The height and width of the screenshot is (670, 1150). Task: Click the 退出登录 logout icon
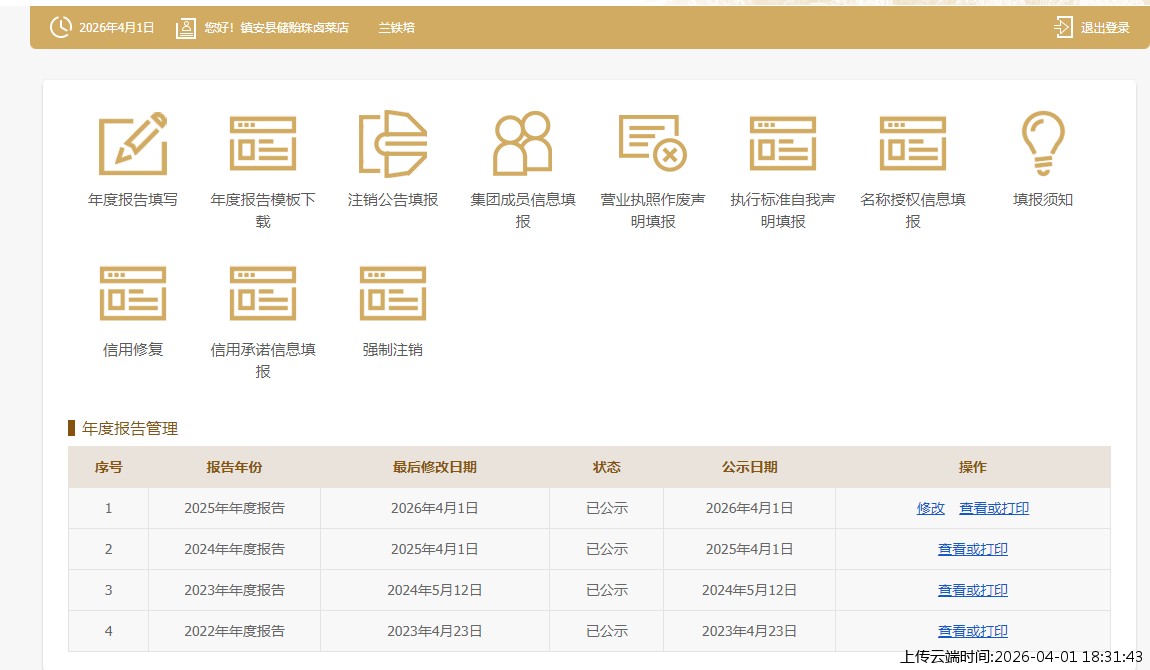click(x=1063, y=27)
